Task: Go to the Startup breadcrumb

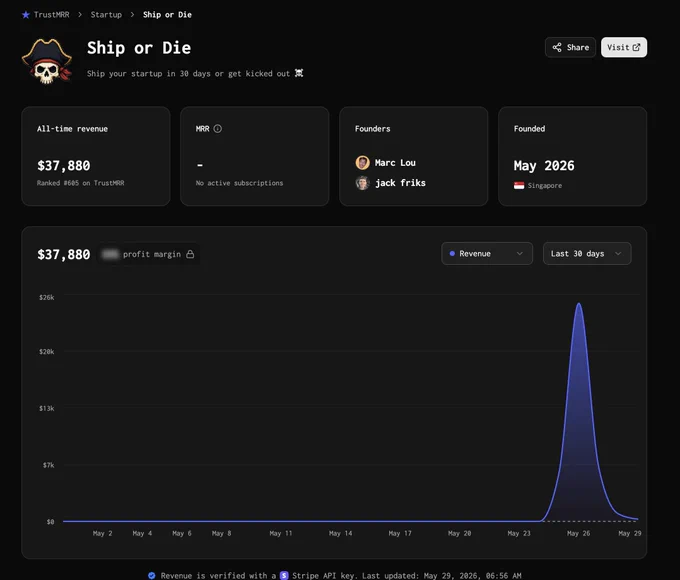Action: pos(106,15)
